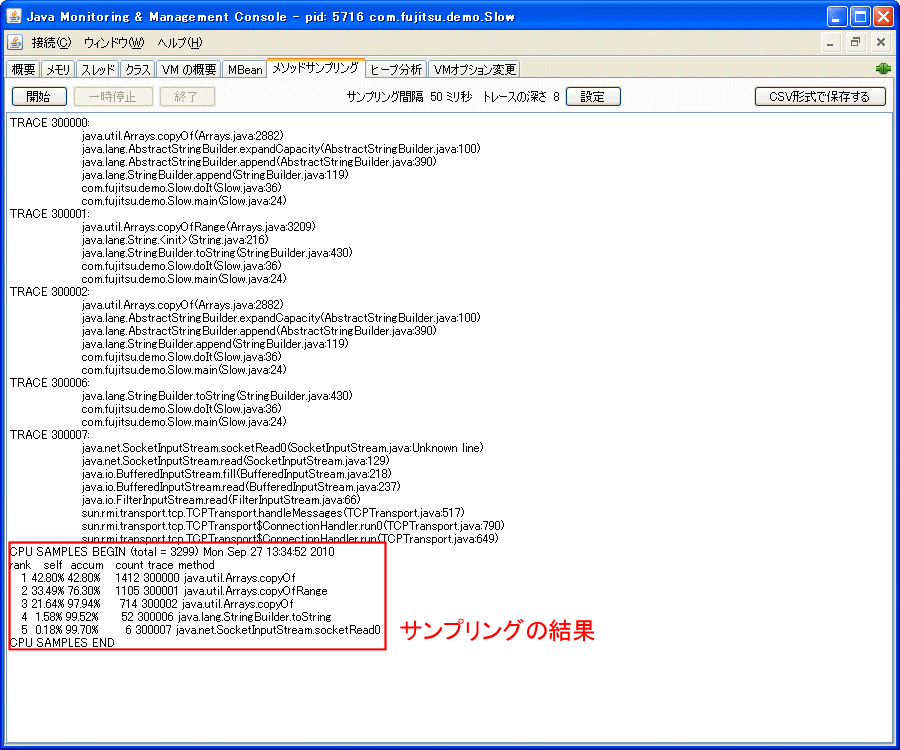Click rank 4 row StringBuilder.toString
Screen dimensions: 900x750
click(176, 617)
